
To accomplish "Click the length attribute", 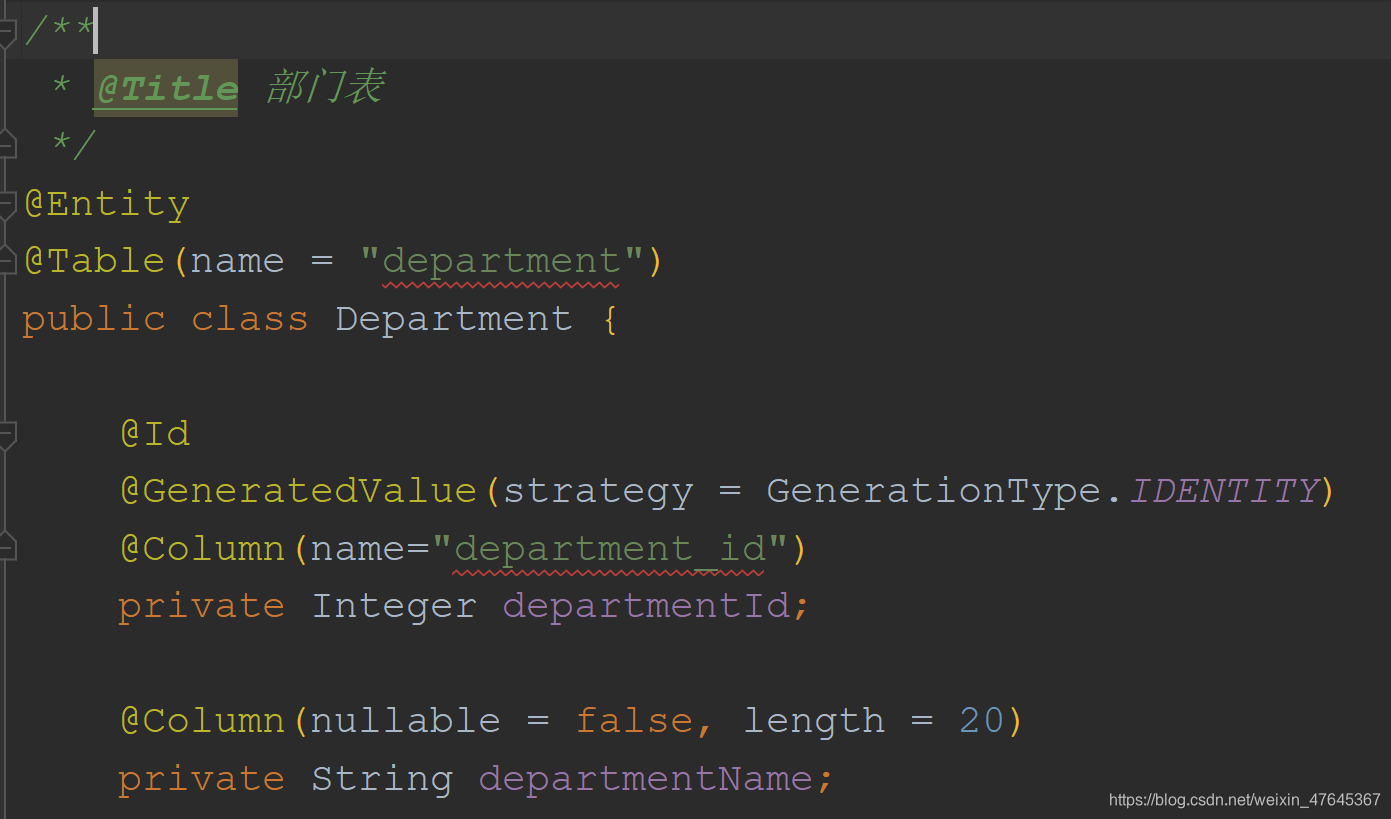I will [814, 722].
